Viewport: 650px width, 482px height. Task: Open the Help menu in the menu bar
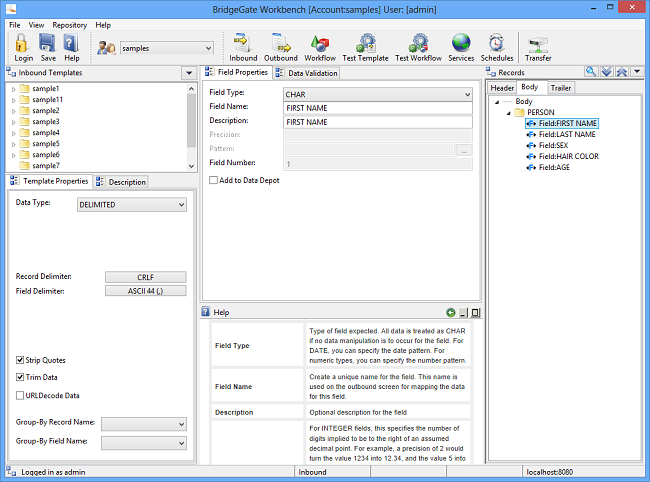click(103, 25)
